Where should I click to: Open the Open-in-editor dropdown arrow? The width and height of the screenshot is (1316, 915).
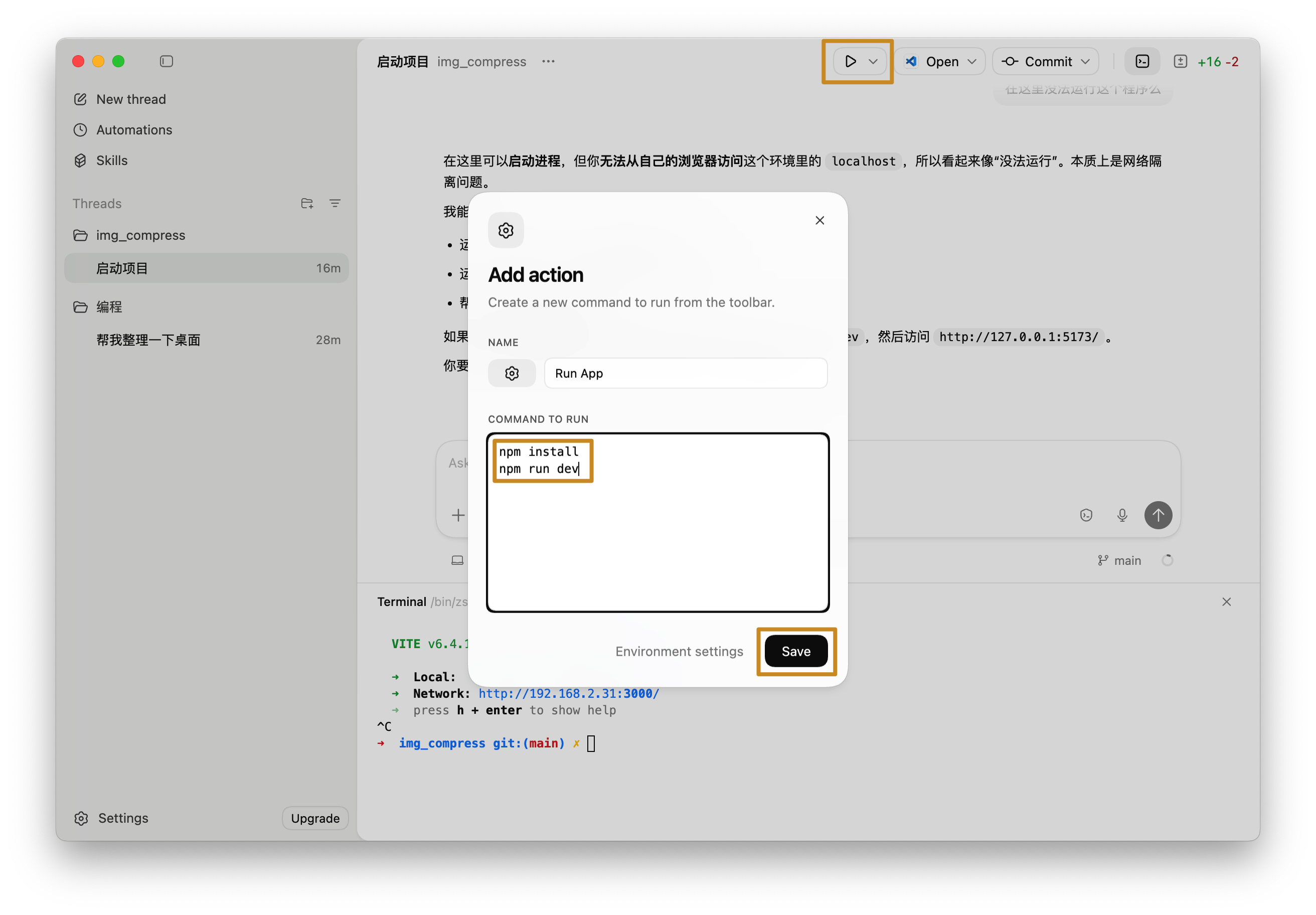point(972,61)
